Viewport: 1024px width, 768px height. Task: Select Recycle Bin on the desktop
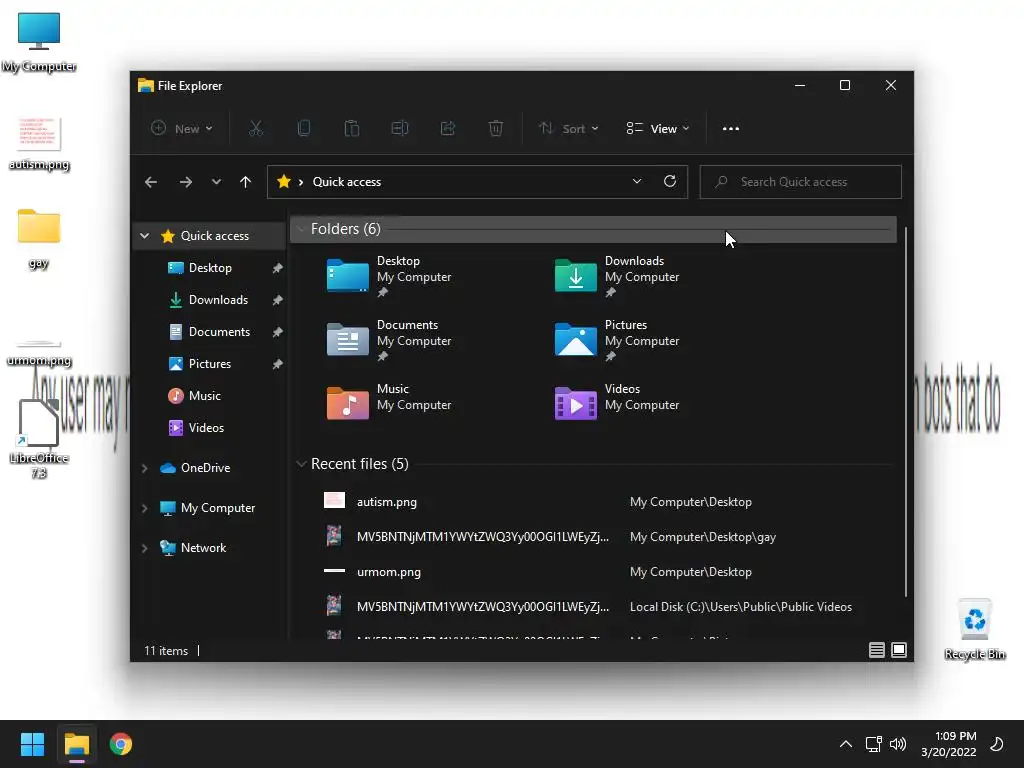pyautogui.click(x=975, y=630)
